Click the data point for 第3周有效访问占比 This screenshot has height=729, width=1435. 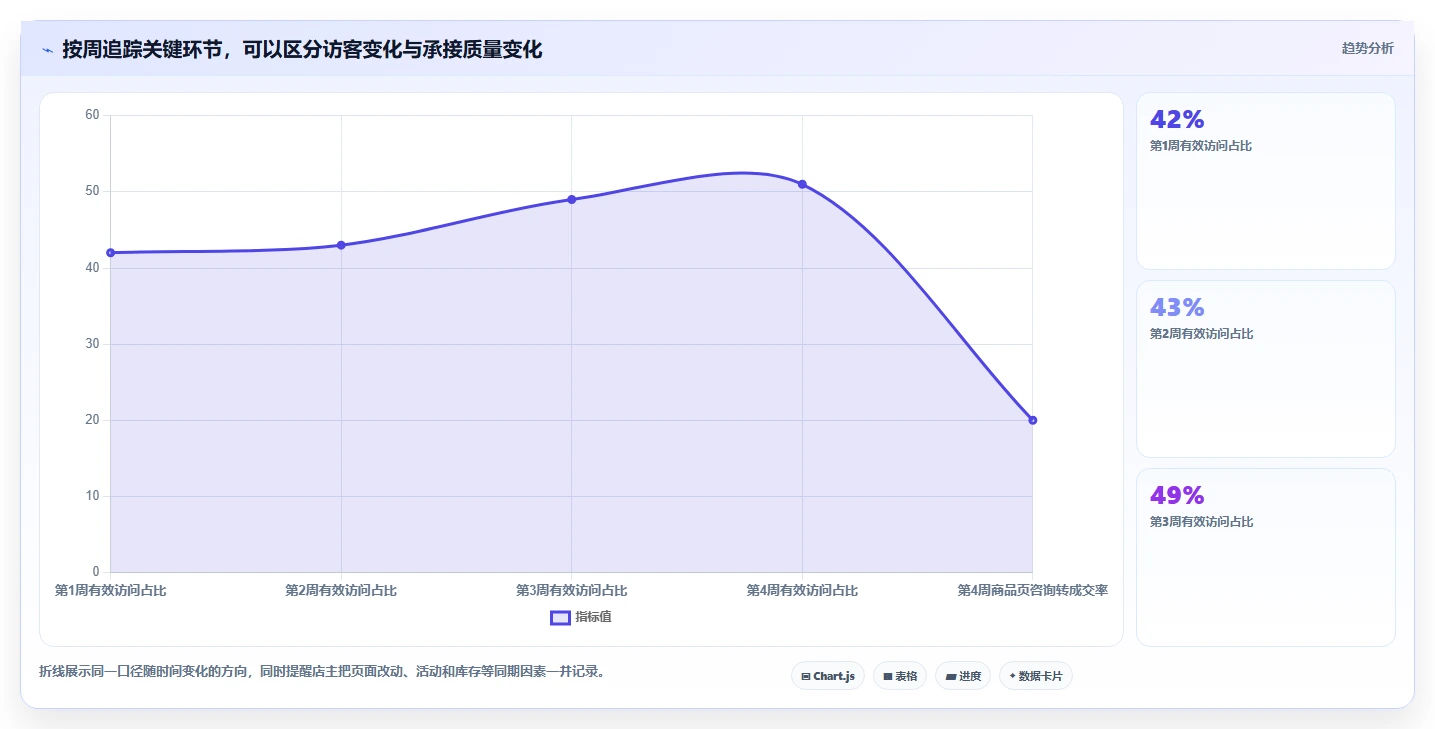pos(571,199)
